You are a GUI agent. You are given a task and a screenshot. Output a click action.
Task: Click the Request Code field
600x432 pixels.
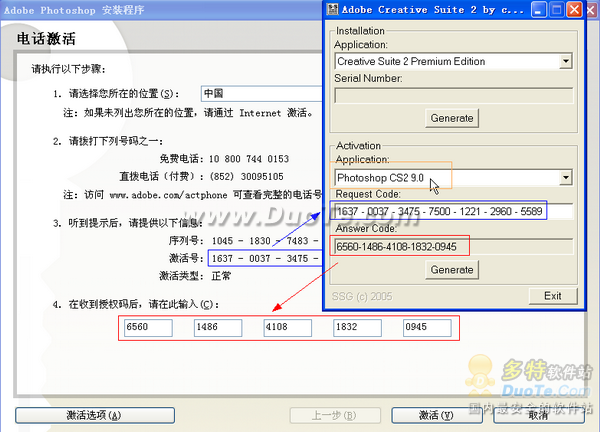[x=453, y=211]
